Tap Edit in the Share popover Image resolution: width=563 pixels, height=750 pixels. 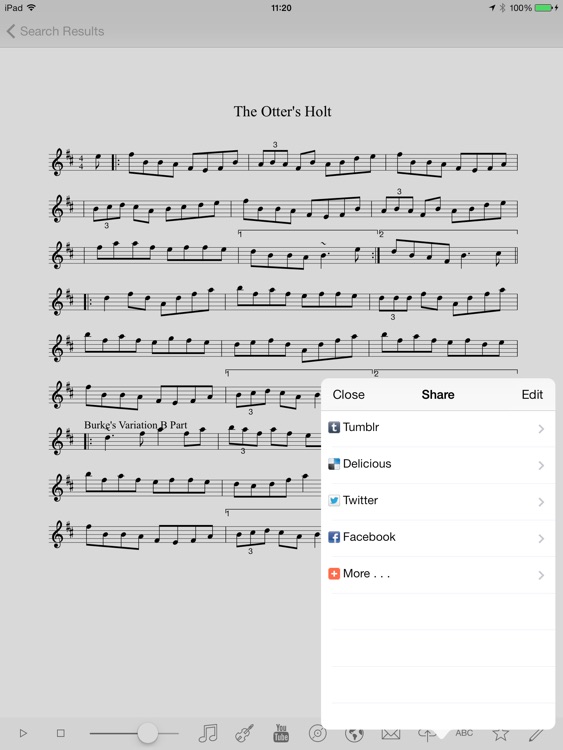pyautogui.click(x=532, y=395)
